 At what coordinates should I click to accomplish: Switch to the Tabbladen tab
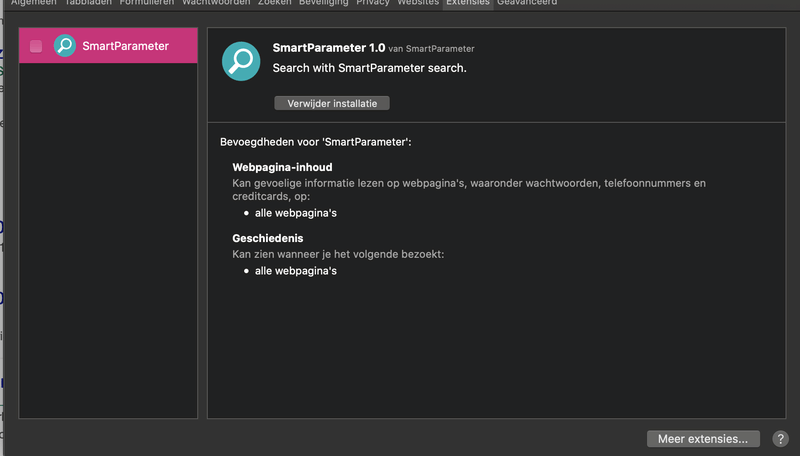pyautogui.click(x=88, y=3)
